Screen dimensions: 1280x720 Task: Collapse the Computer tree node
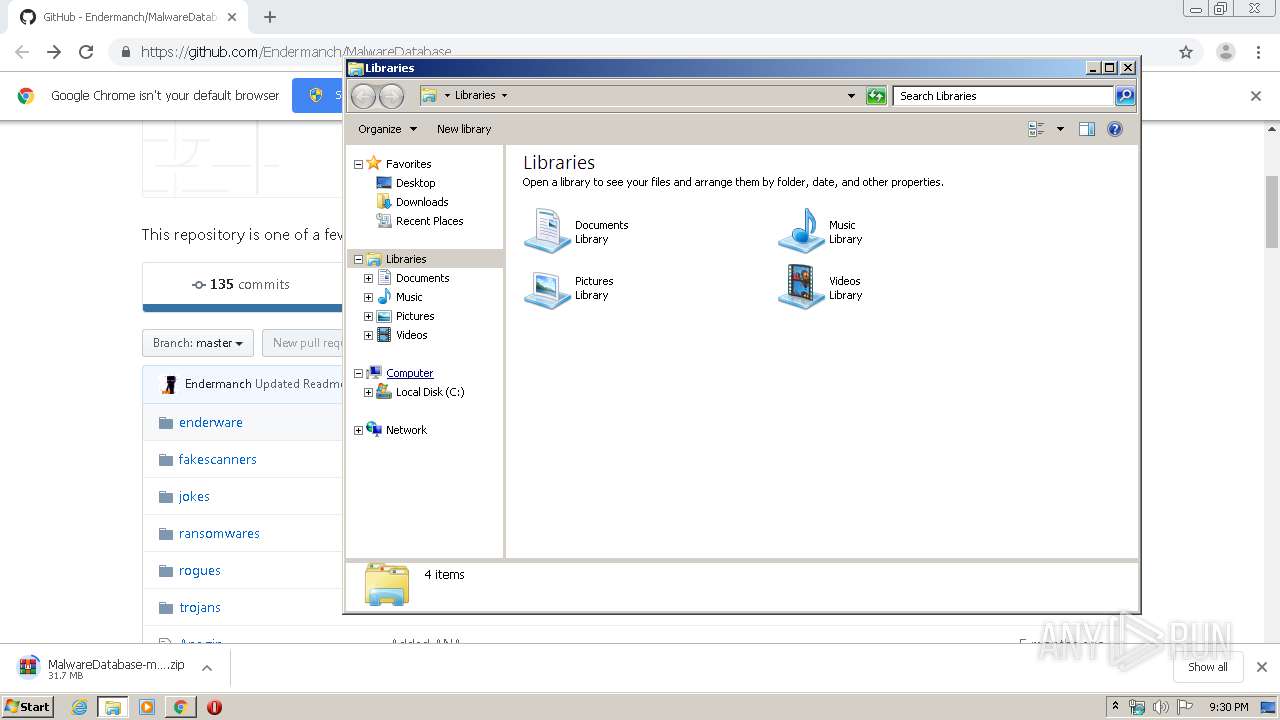tap(359, 373)
